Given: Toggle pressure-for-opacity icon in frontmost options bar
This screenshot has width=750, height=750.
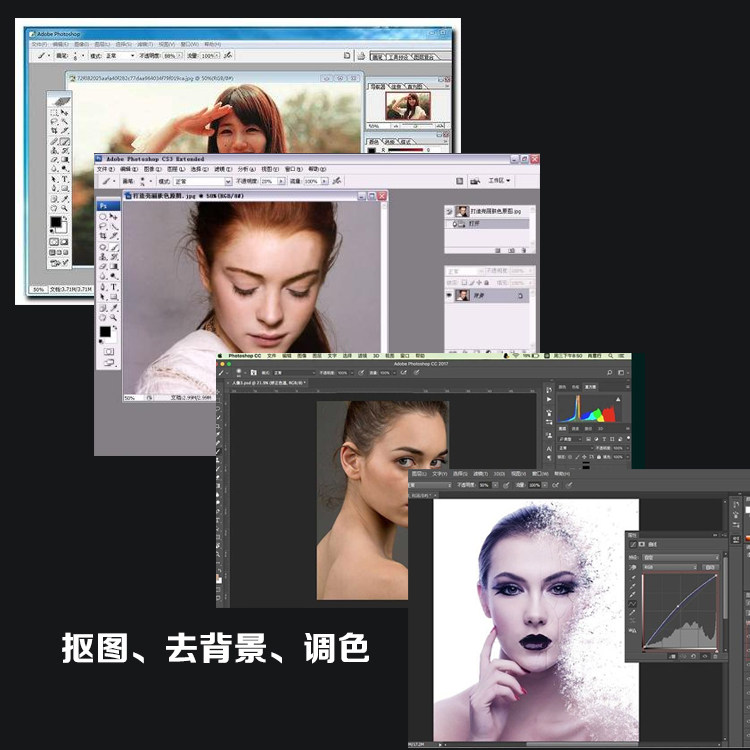Looking at the screenshot, I should click(506, 485).
